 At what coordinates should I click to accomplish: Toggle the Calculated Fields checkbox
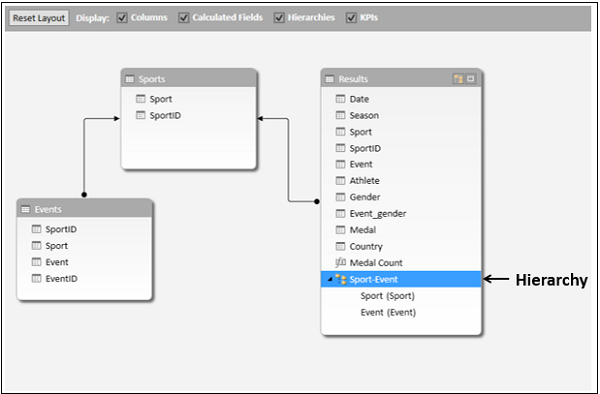[x=184, y=18]
